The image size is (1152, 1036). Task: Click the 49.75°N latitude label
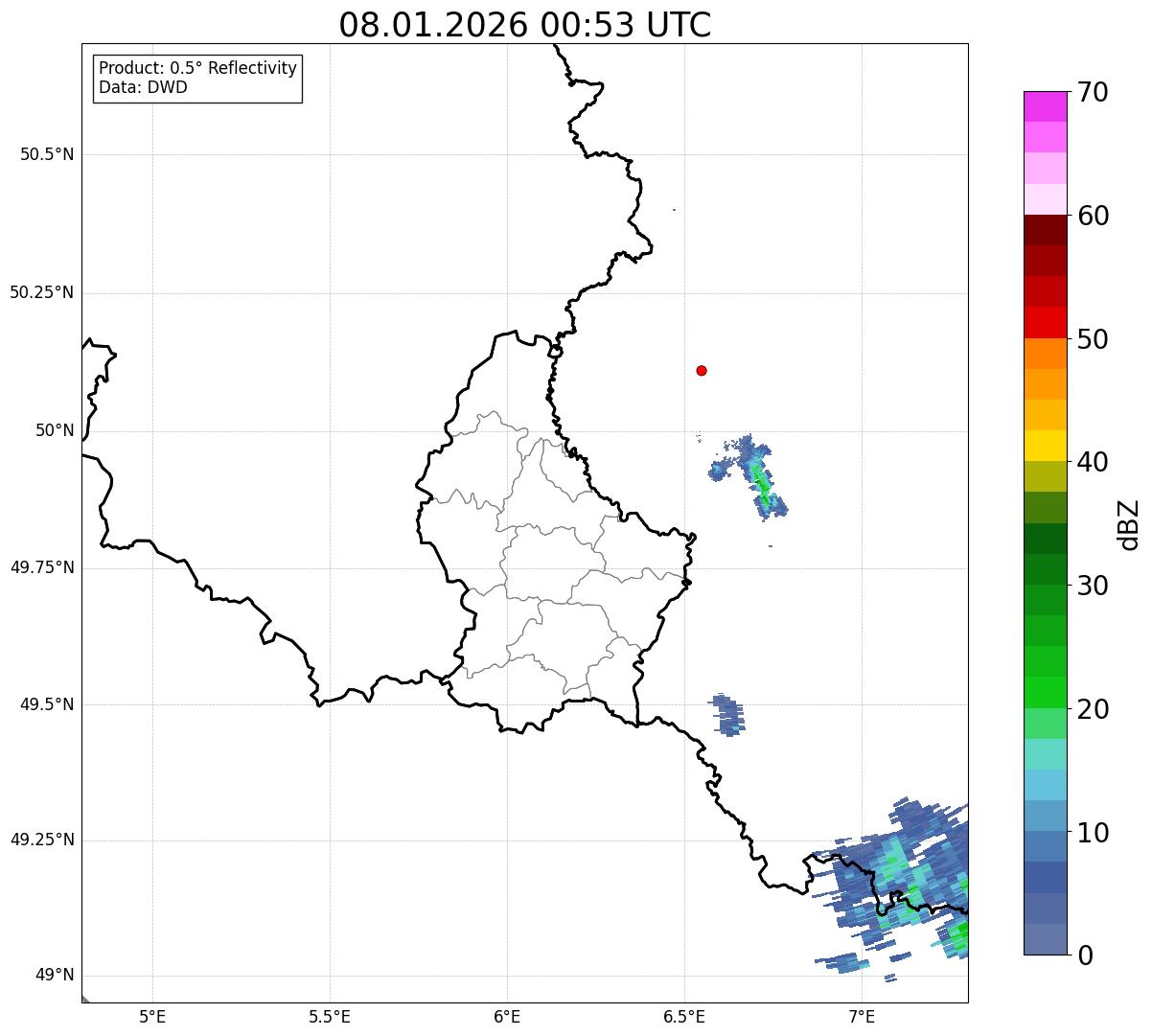pos(42,567)
